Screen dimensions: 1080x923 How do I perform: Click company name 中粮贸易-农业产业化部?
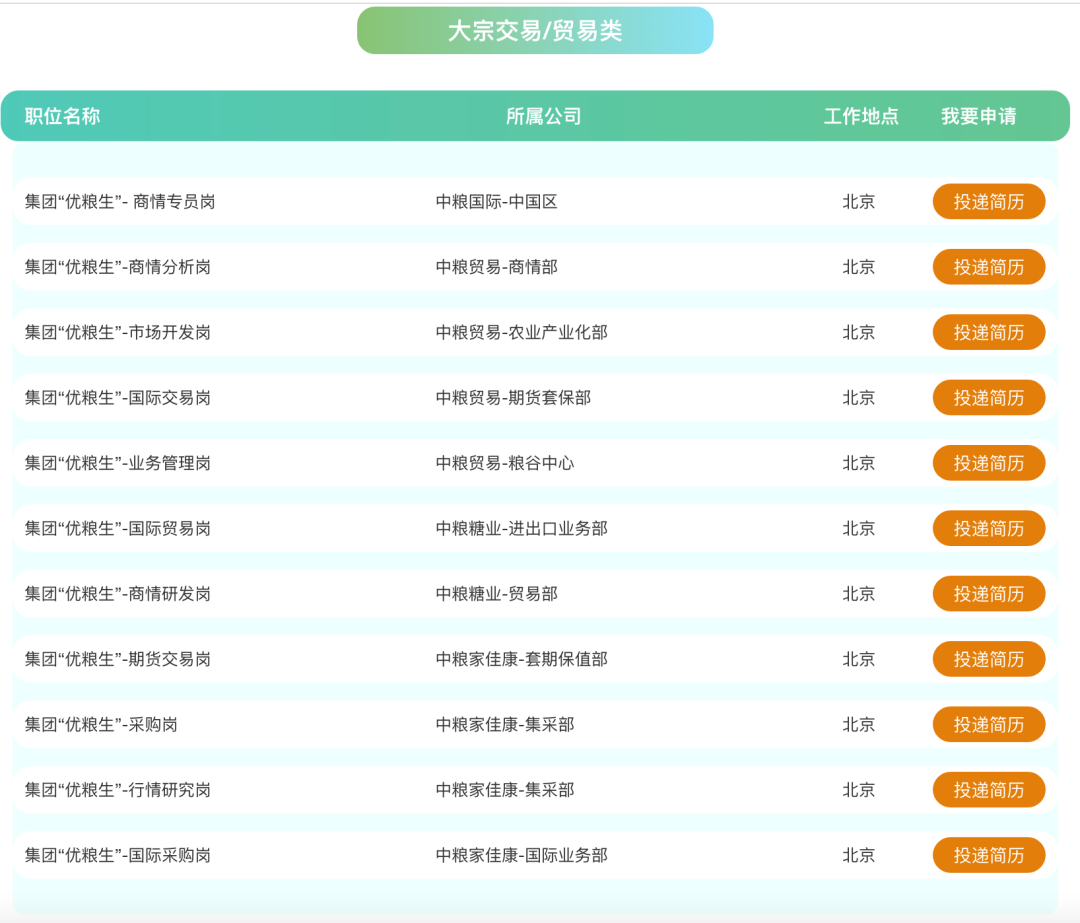coord(521,333)
